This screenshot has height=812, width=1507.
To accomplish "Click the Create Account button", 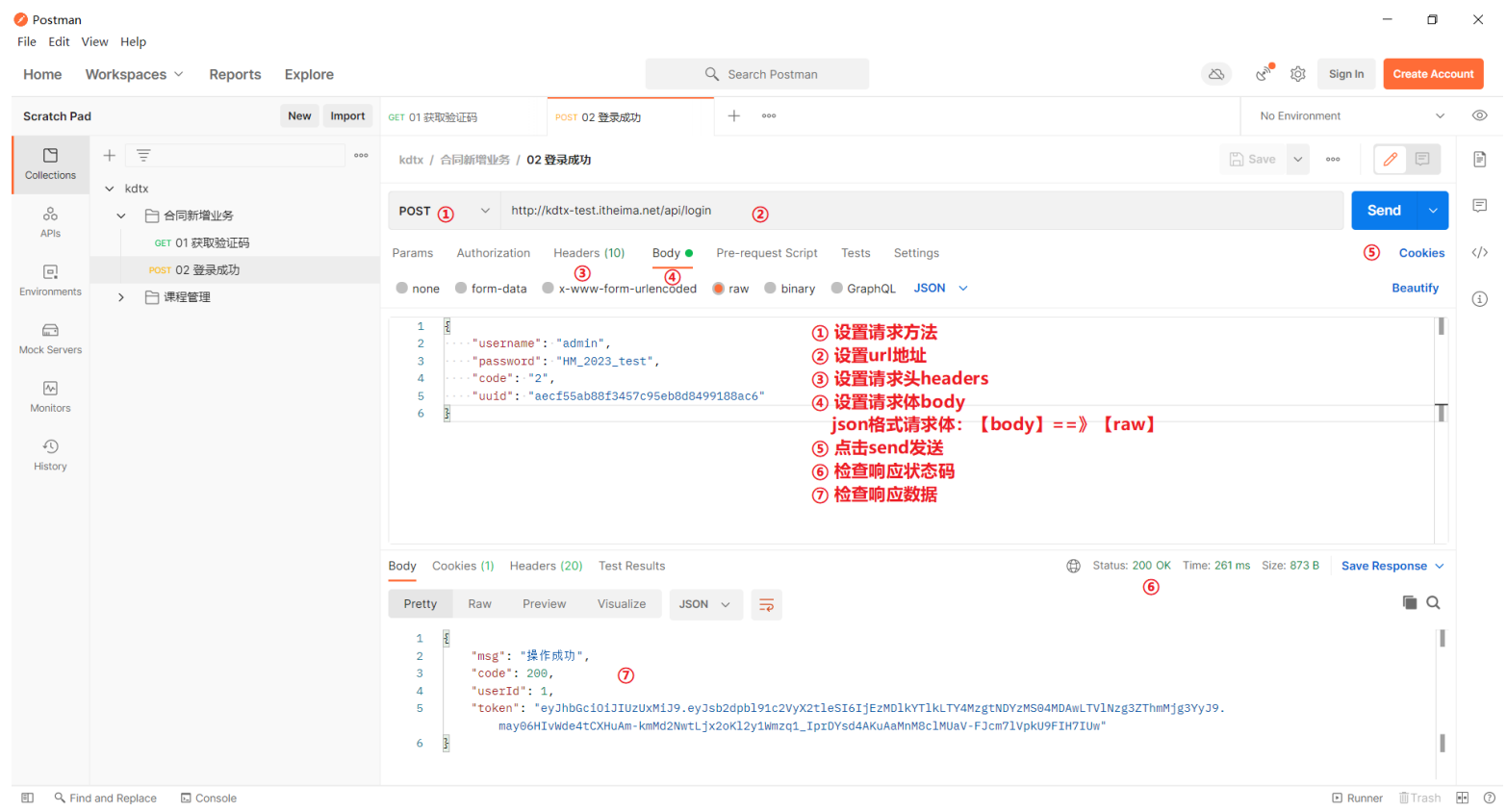I will tap(1433, 74).
